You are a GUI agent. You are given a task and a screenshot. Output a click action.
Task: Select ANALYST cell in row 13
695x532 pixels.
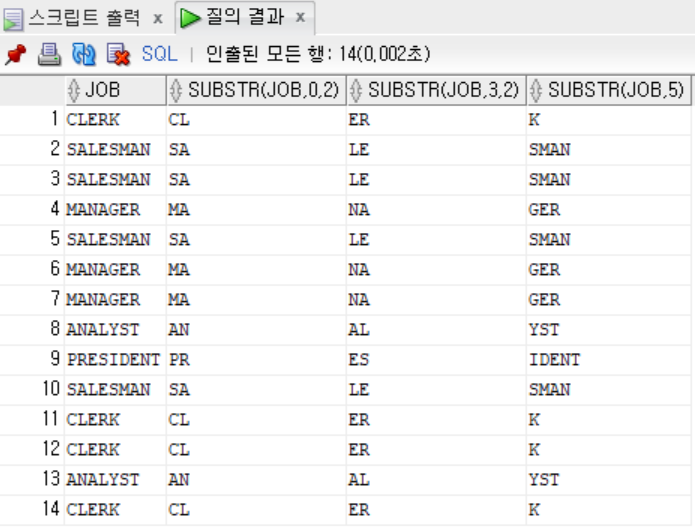coord(115,480)
